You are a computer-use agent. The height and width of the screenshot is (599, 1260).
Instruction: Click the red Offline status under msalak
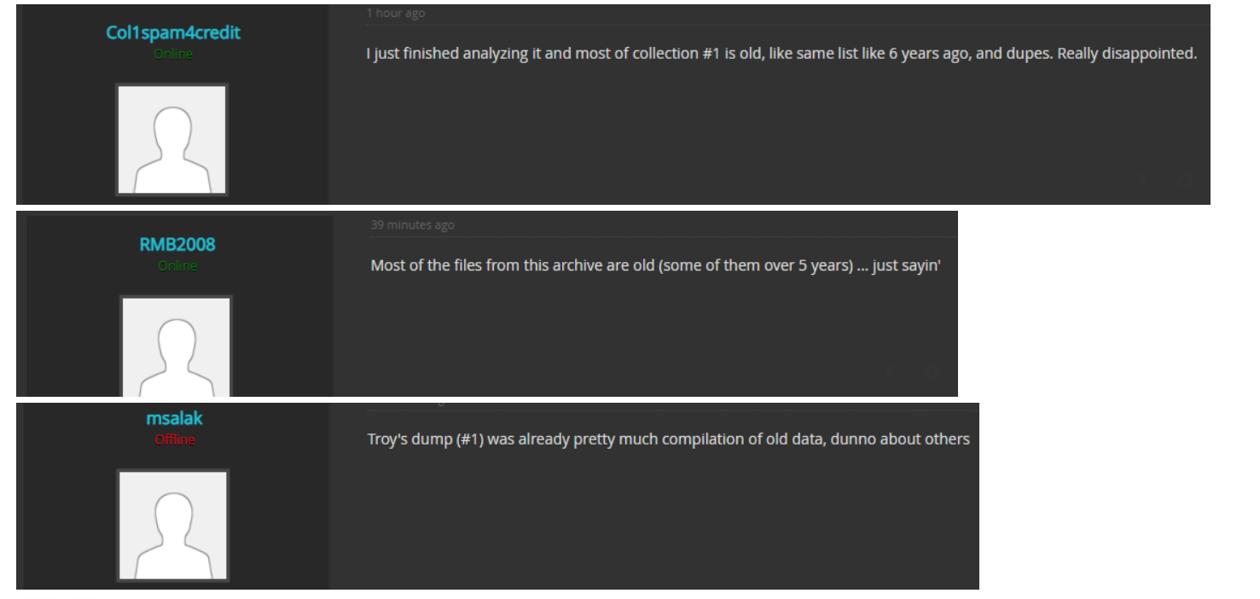(174, 440)
